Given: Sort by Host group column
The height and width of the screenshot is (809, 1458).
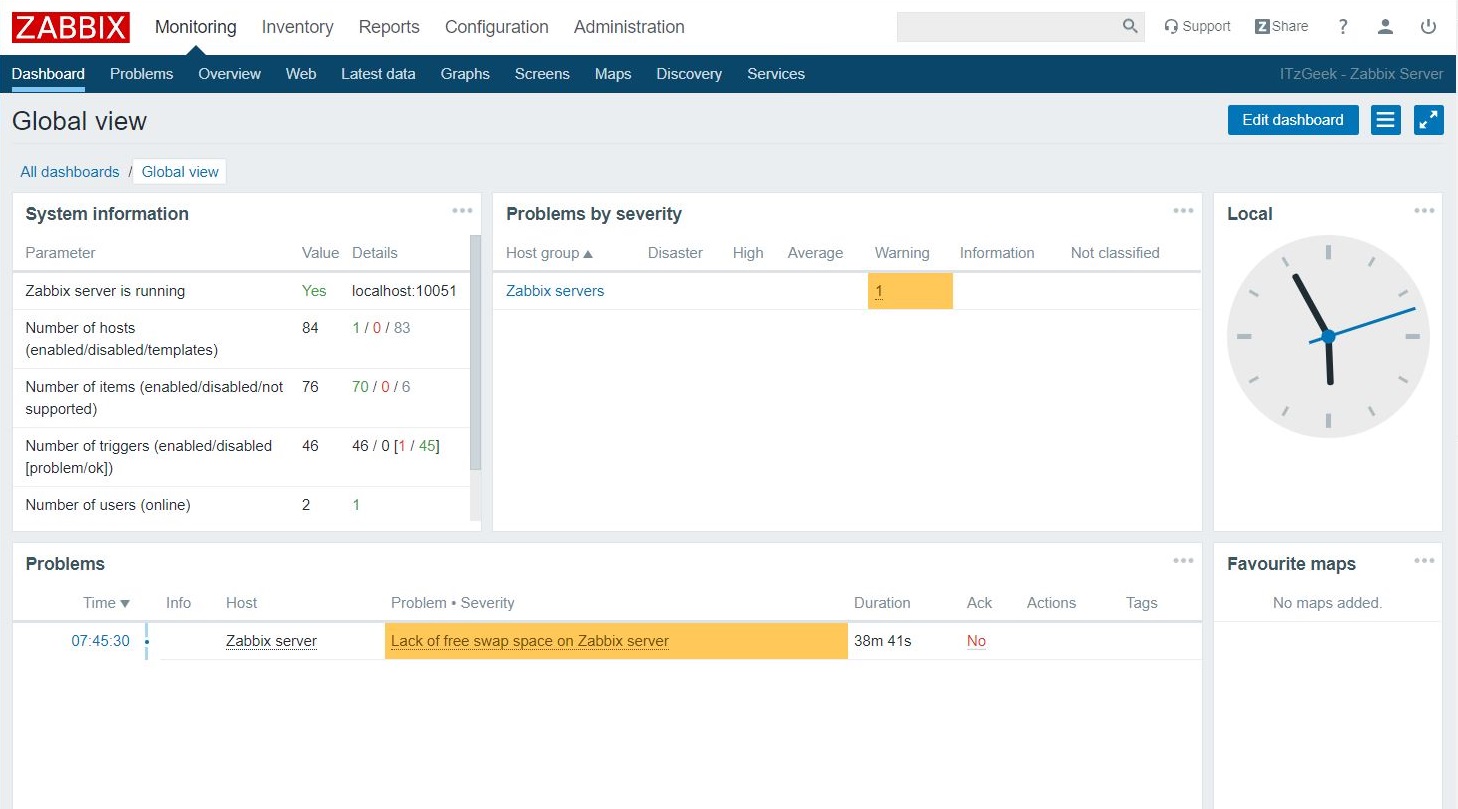Looking at the screenshot, I should pos(549,253).
